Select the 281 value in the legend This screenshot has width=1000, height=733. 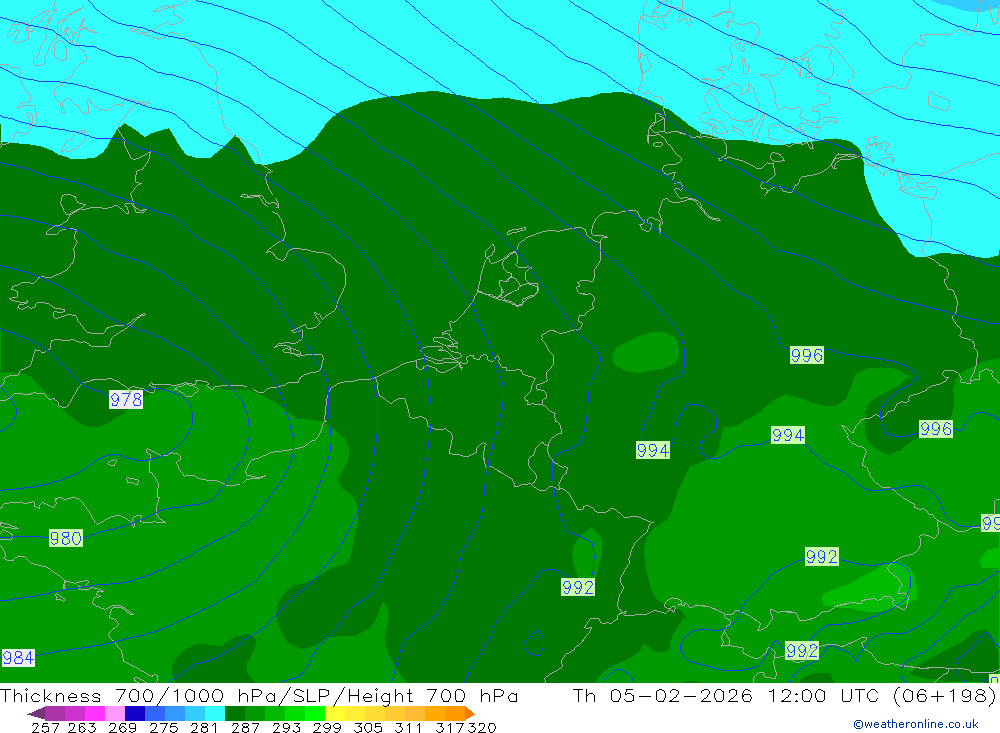[204, 728]
